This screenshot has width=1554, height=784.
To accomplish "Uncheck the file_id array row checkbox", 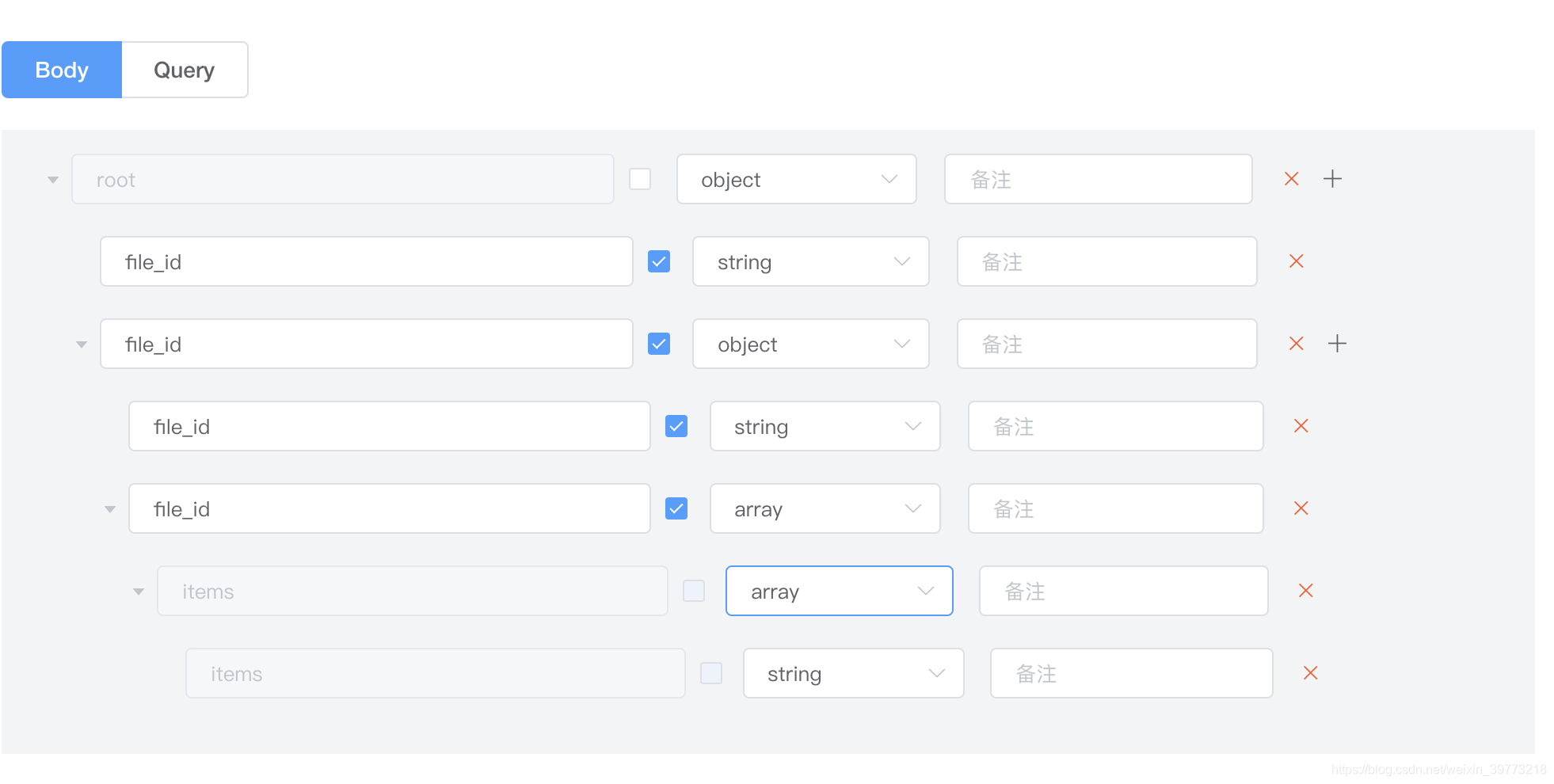I will click(676, 508).
